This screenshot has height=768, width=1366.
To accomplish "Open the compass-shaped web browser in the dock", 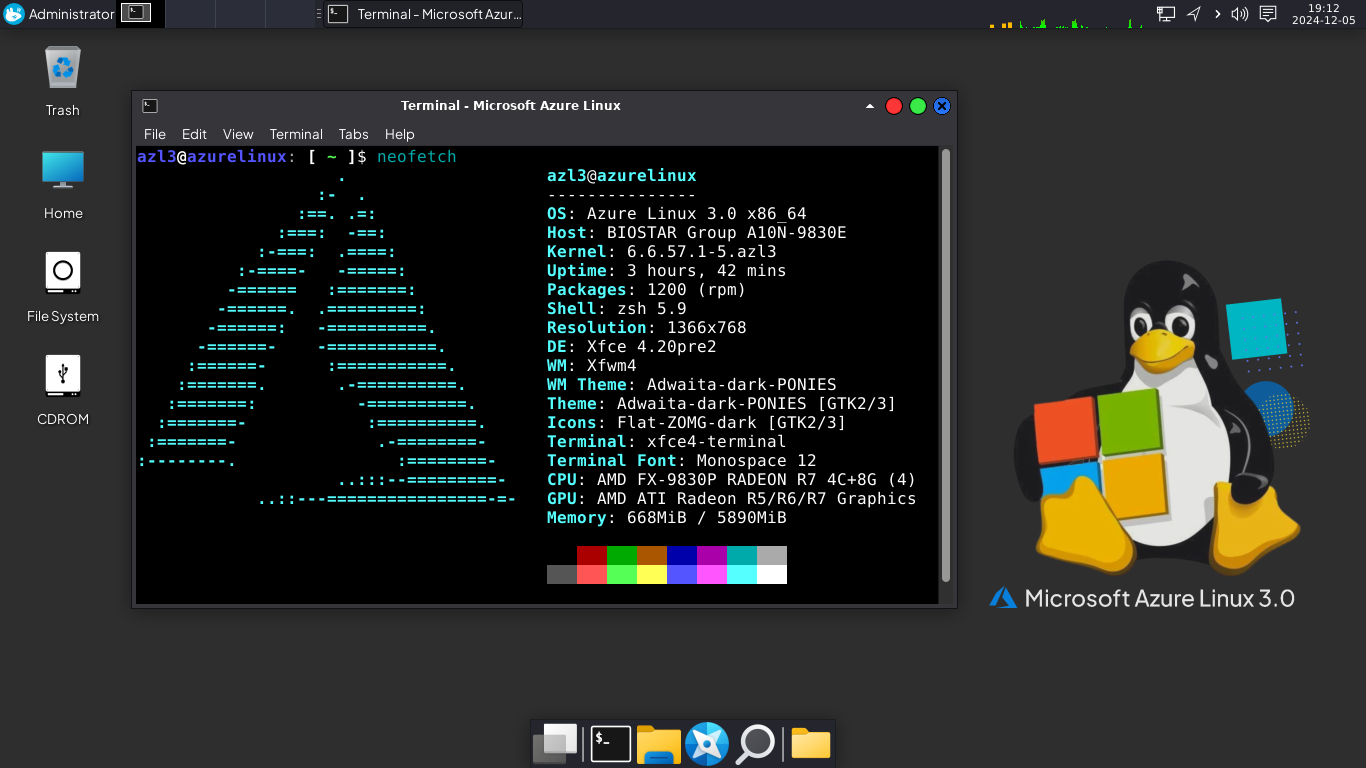I will (x=707, y=744).
